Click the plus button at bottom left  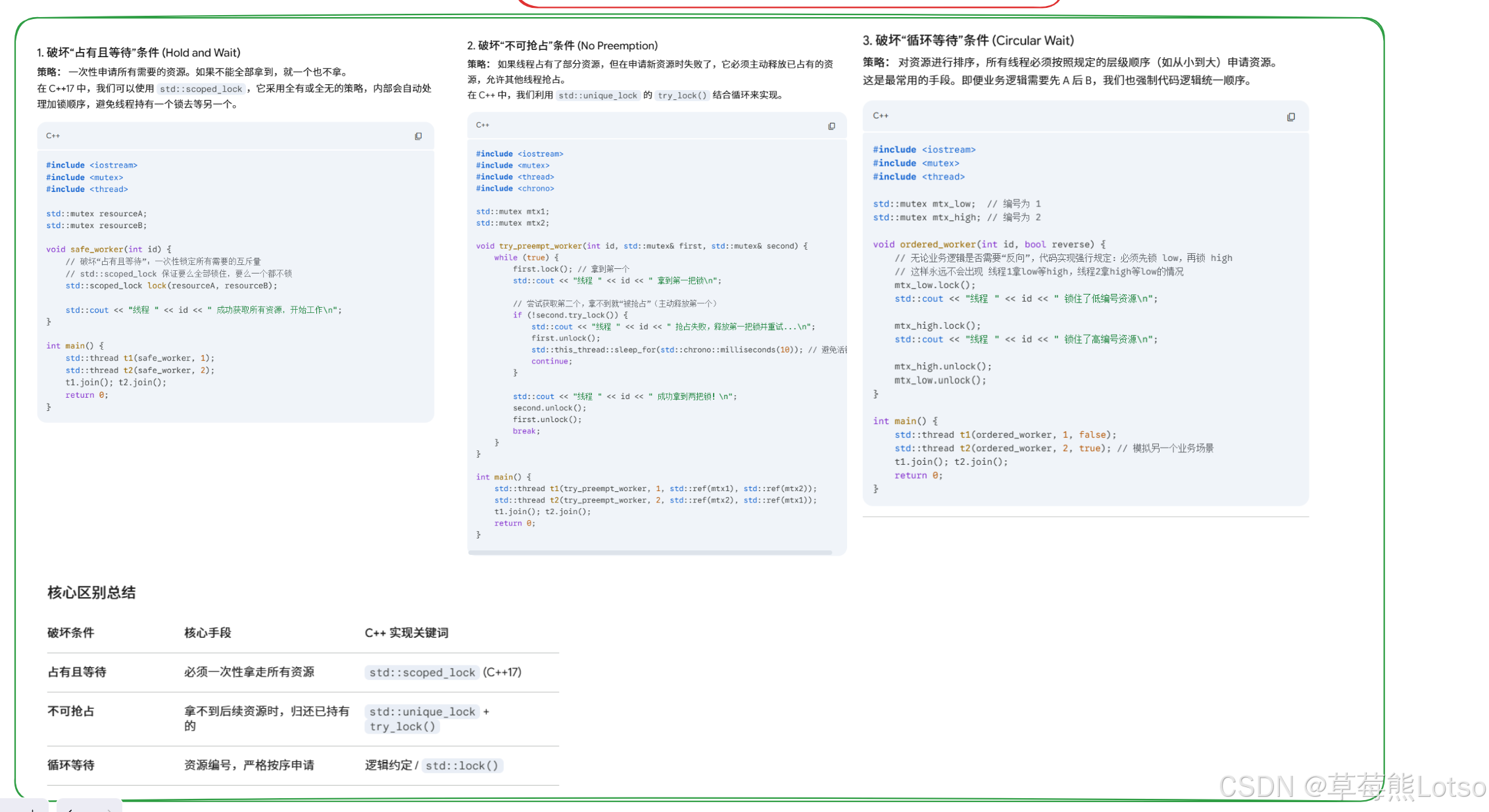point(32,808)
